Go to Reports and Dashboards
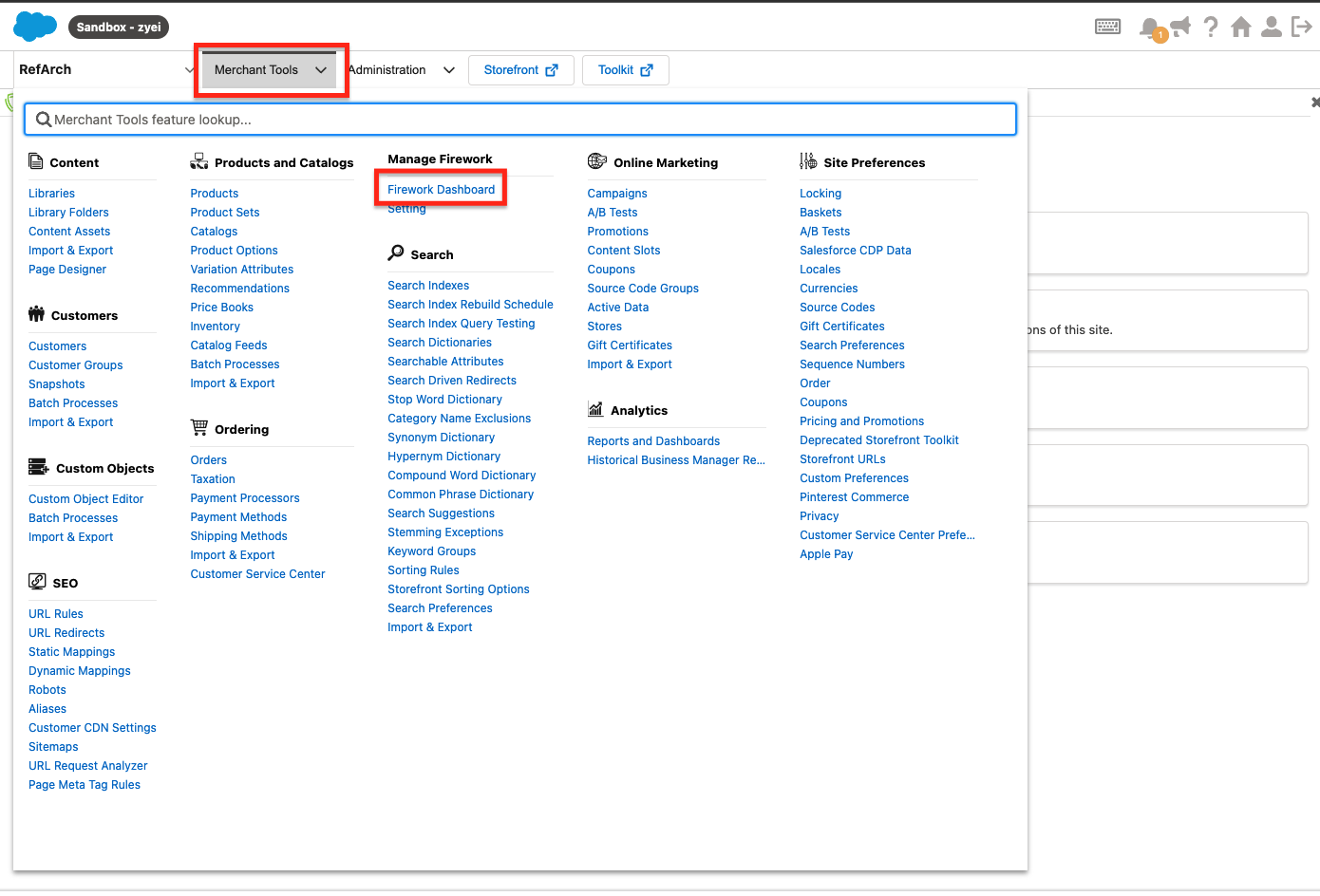The image size is (1320, 896). point(653,441)
